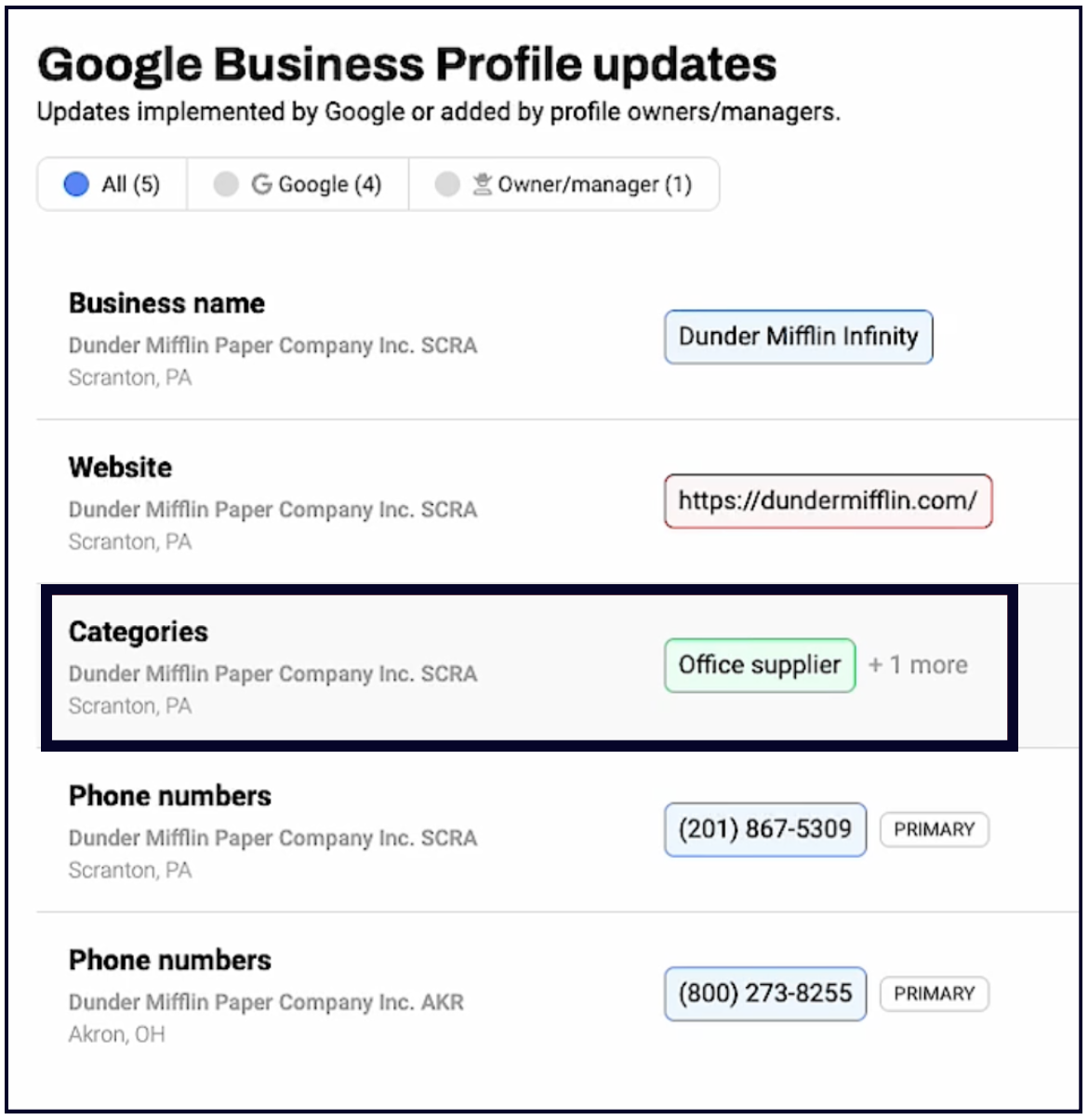Open the Website update heading
Viewport: 1088px width, 1120px height.
(120, 467)
